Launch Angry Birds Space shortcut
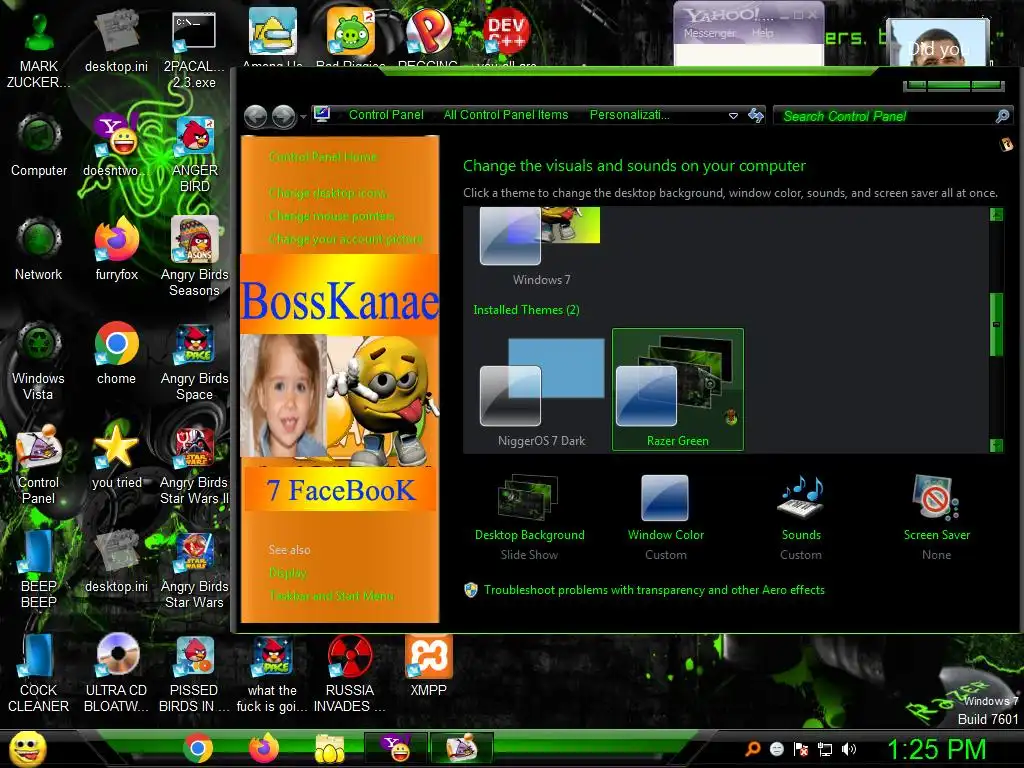Image resolution: width=1024 pixels, height=768 pixels. (x=194, y=361)
